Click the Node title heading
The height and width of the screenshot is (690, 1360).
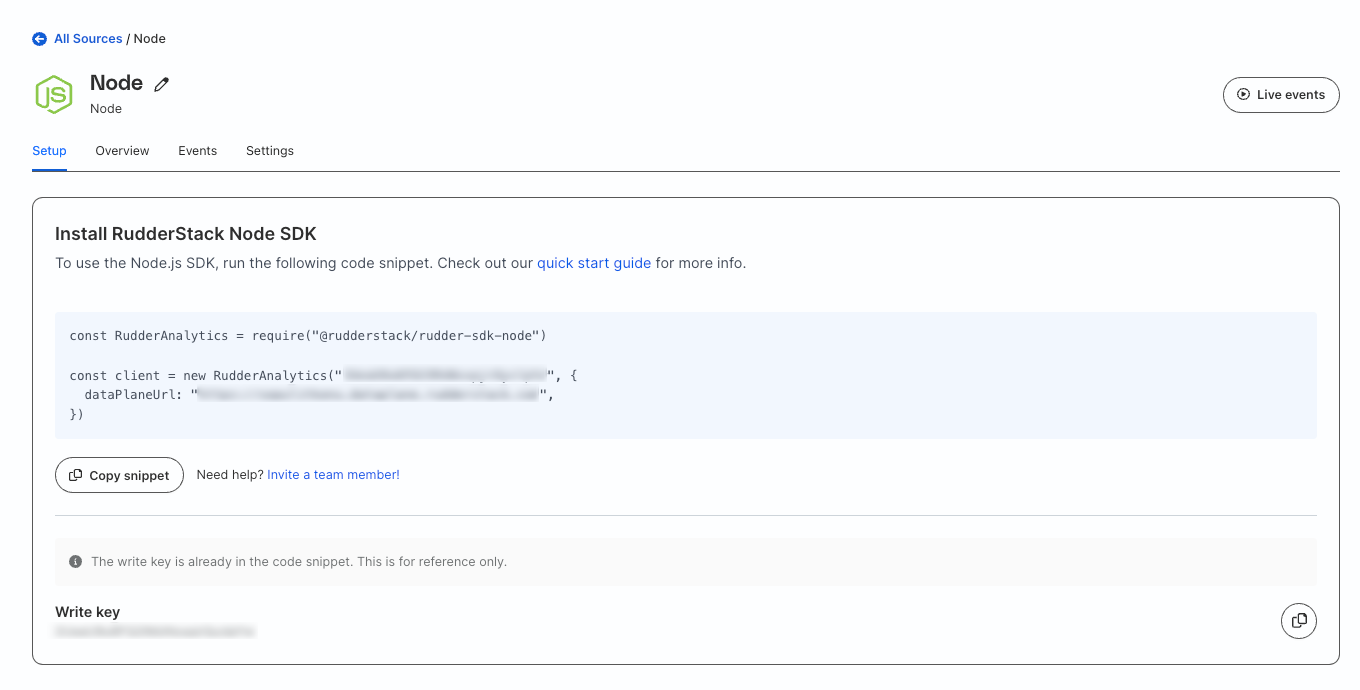[x=117, y=83]
